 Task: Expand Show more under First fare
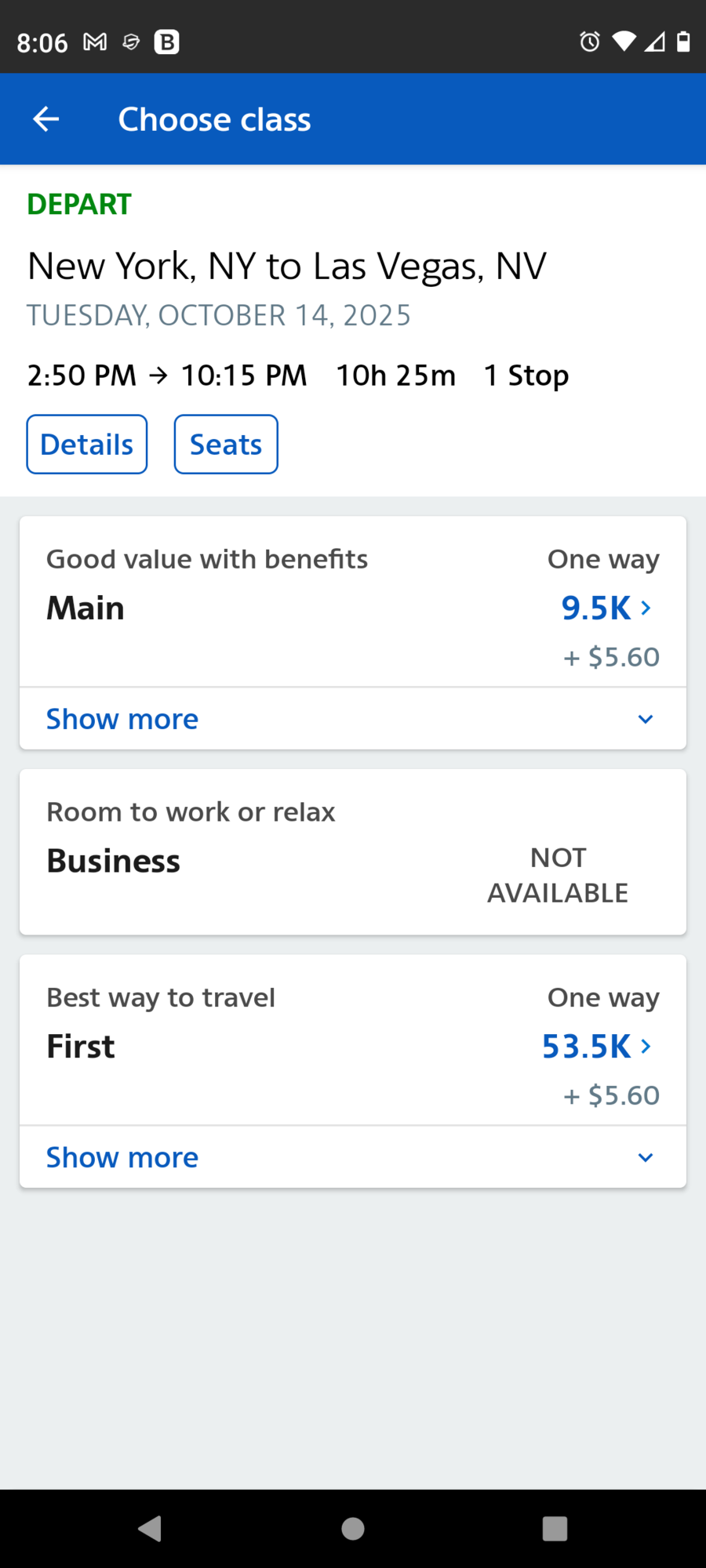coord(353,1157)
